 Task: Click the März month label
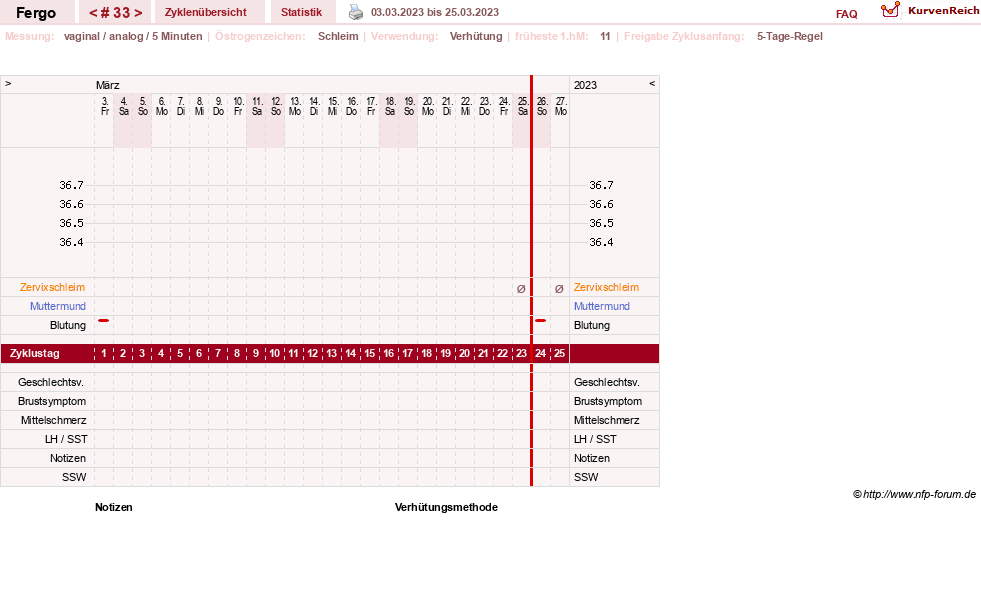pyautogui.click(x=108, y=85)
